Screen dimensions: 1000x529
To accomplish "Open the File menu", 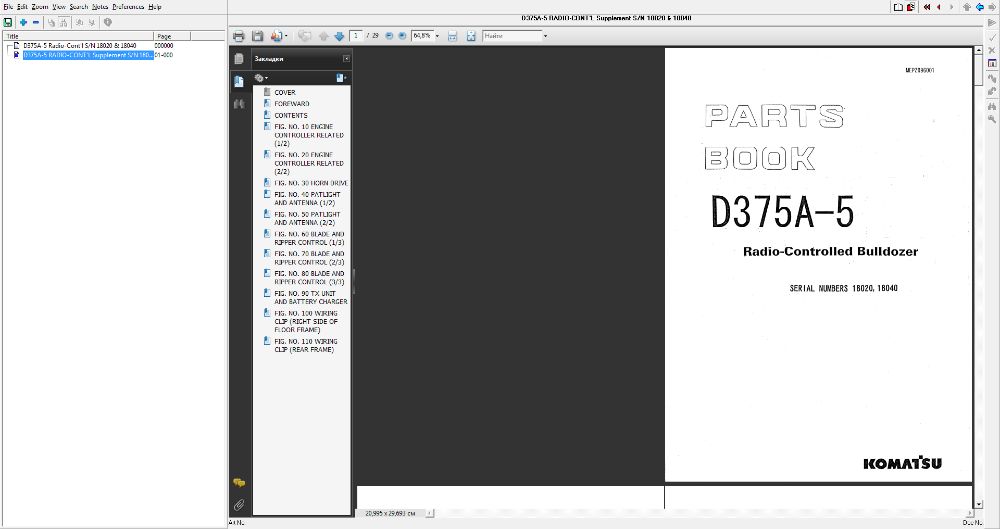I will pos(8,6).
